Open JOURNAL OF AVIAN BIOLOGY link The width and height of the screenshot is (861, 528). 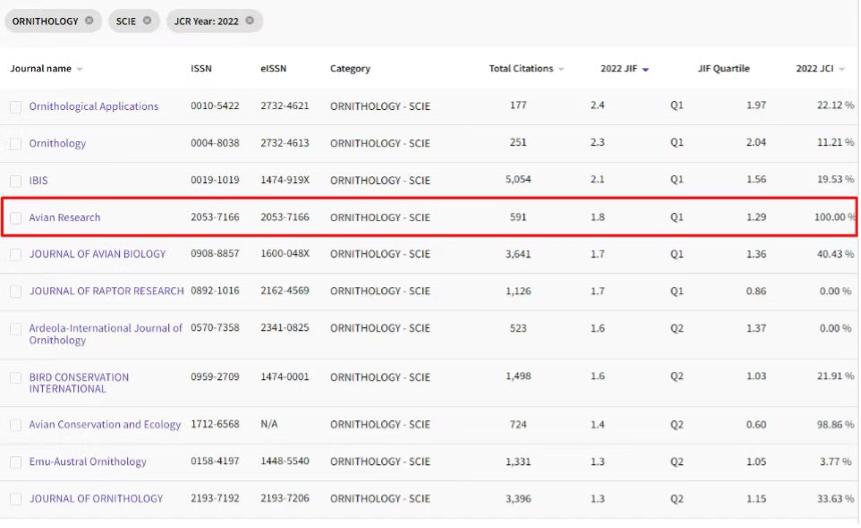click(x=97, y=254)
